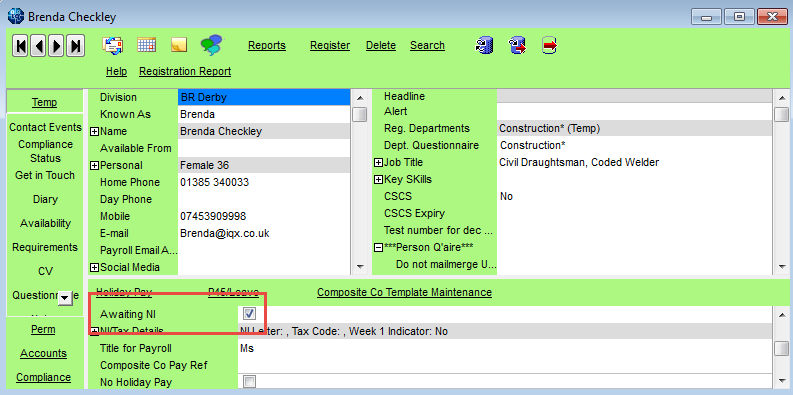Open Composite Co Template Maintenance link
The image size is (793, 395).
[x=405, y=292]
